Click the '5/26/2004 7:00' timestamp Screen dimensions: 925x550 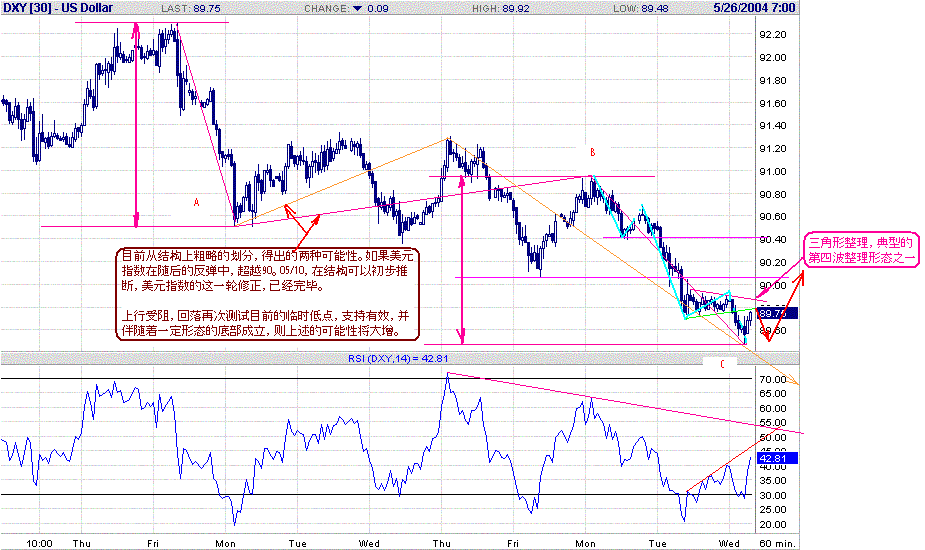[x=754, y=8]
